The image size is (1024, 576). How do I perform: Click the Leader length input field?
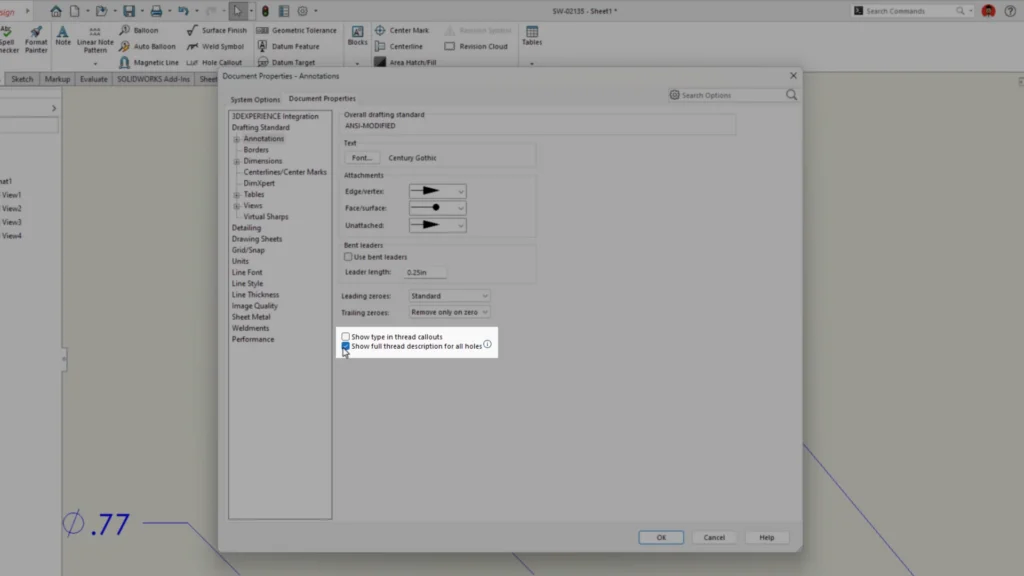coord(425,272)
